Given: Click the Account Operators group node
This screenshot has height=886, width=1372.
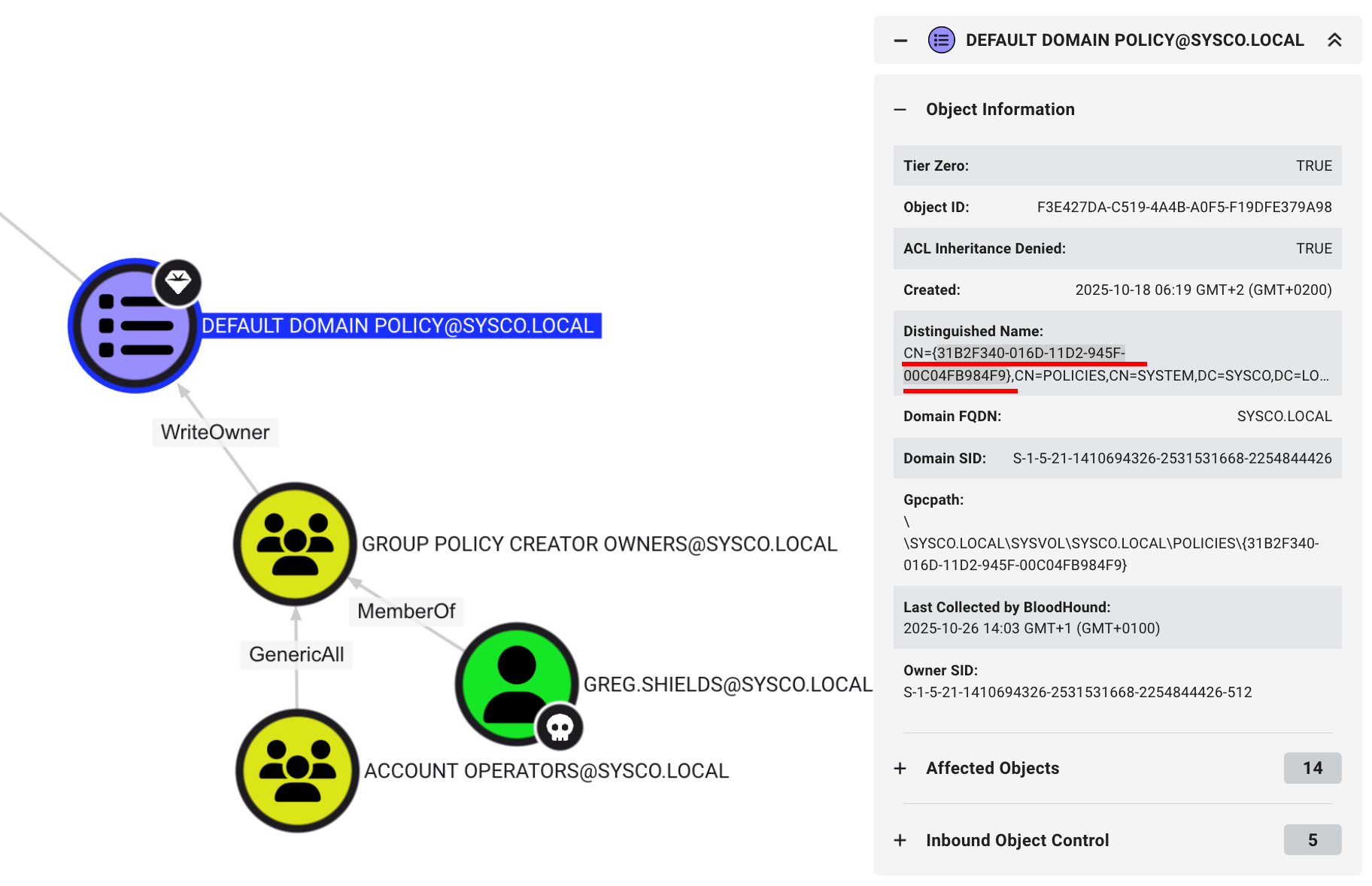Looking at the screenshot, I should tap(297, 771).
